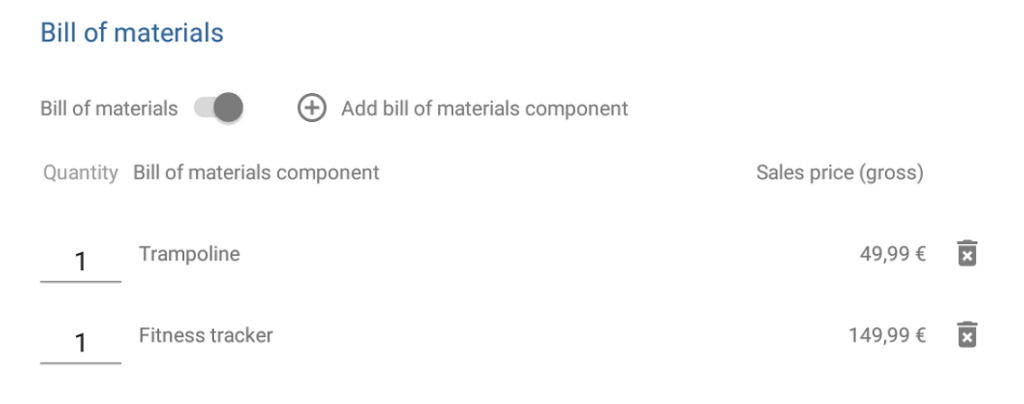
Task: Click the Bill of materials toggle label
Action: pos(109,108)
